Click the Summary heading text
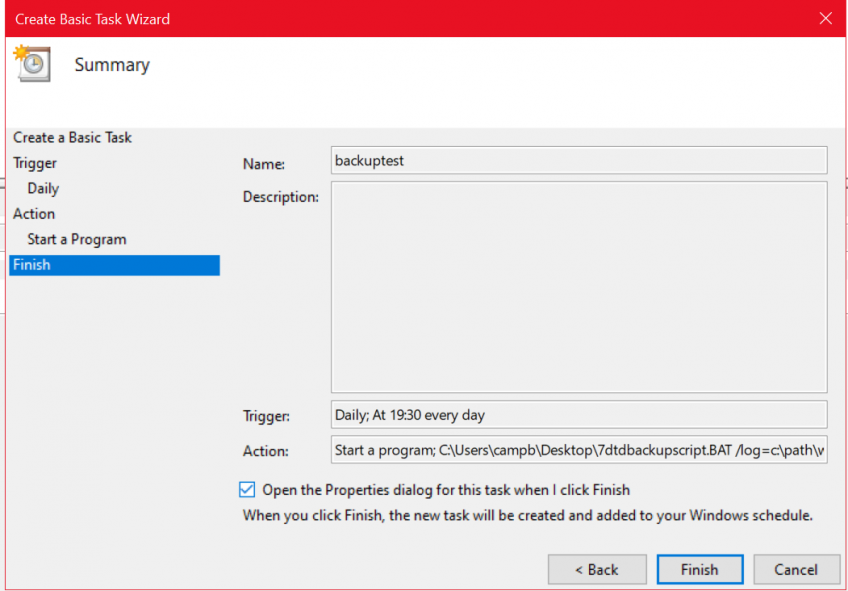848x591 pixels. [112, 64]
